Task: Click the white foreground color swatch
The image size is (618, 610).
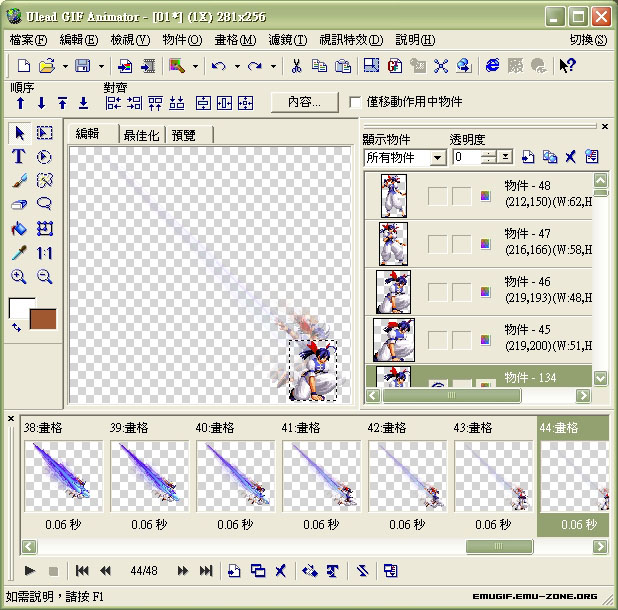Action: (19, 308)
